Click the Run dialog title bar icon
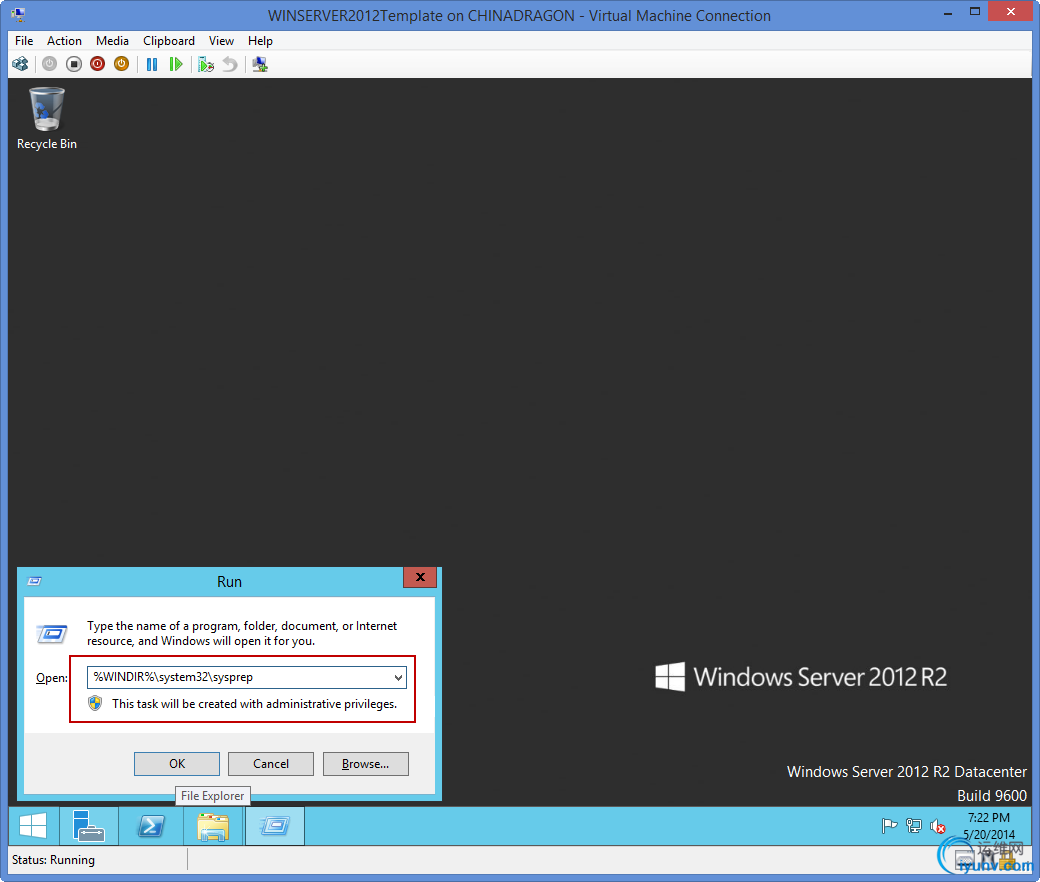The width and height of the screenshot is (1040, 882). click(34, 582)
